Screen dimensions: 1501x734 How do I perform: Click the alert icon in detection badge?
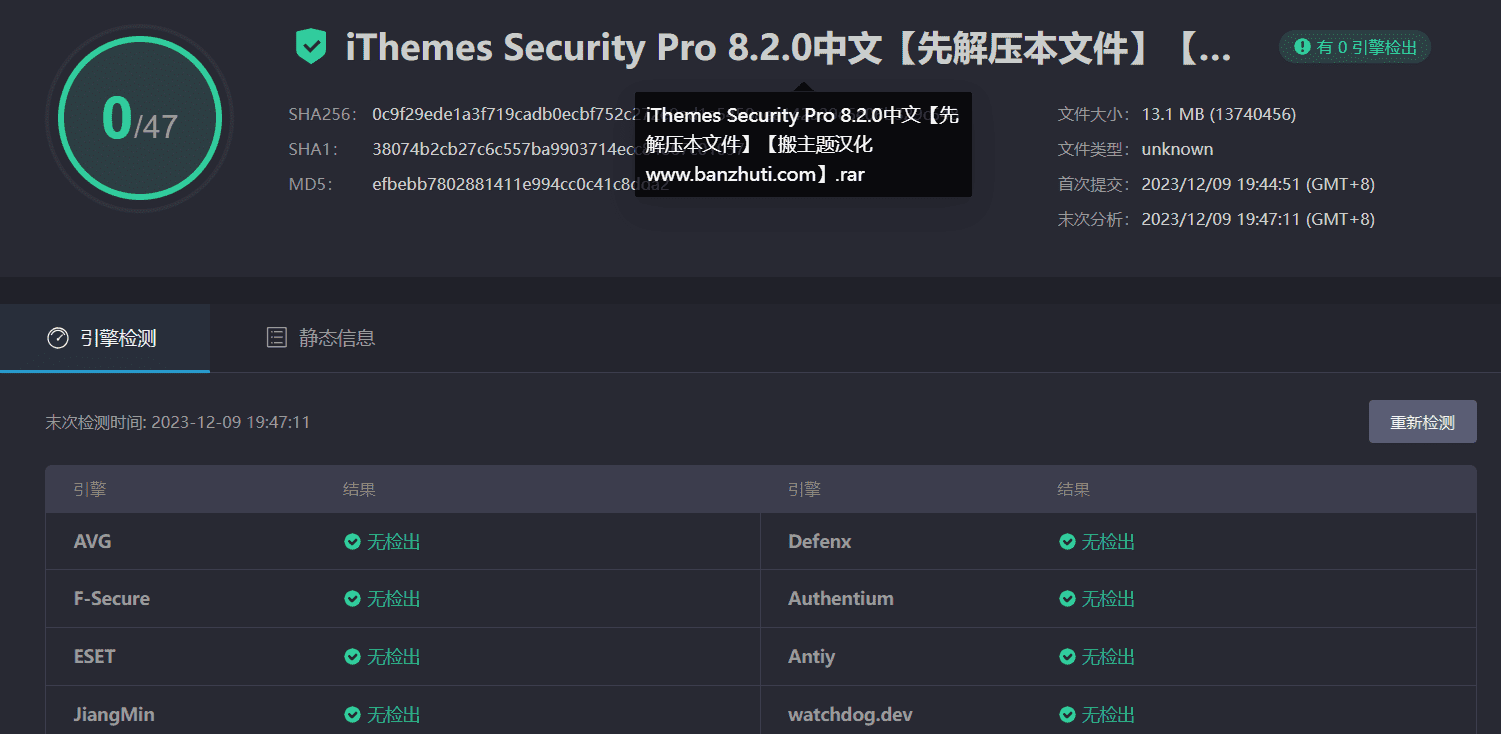point(1302,47)
